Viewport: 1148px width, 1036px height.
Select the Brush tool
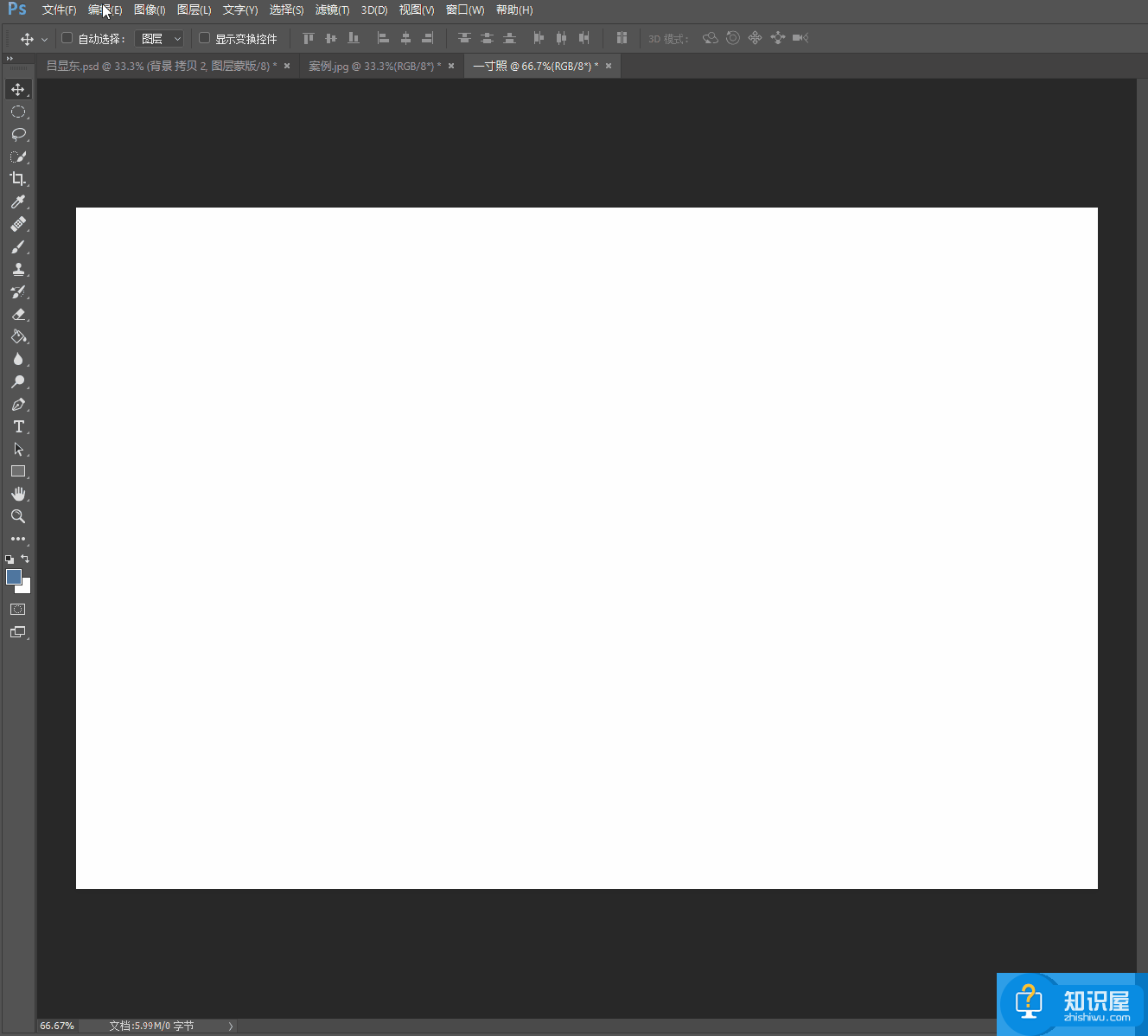point(18,246)
